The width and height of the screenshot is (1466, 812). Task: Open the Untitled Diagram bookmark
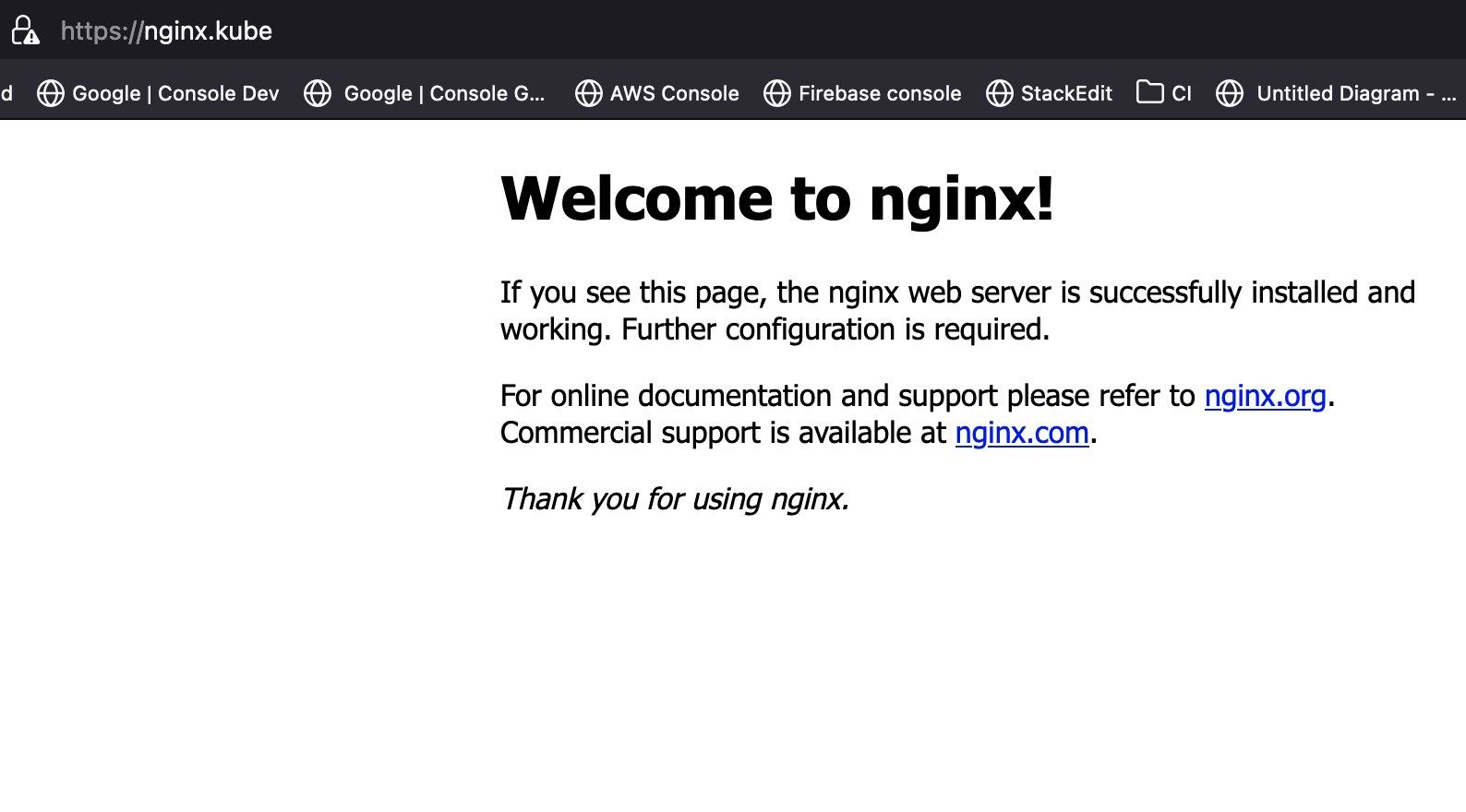tap(1336, 93)
